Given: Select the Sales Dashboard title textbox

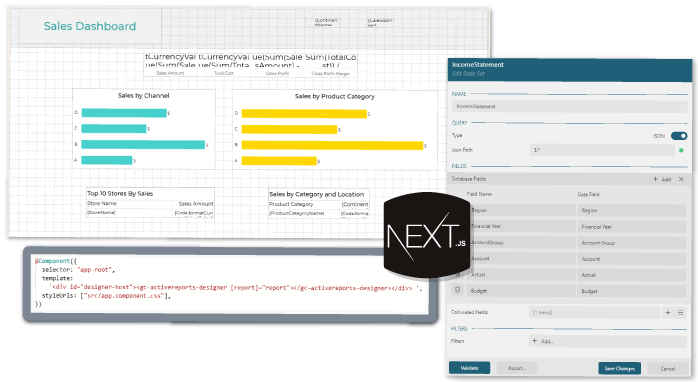Looking at the screenshot, I should 90,26.
